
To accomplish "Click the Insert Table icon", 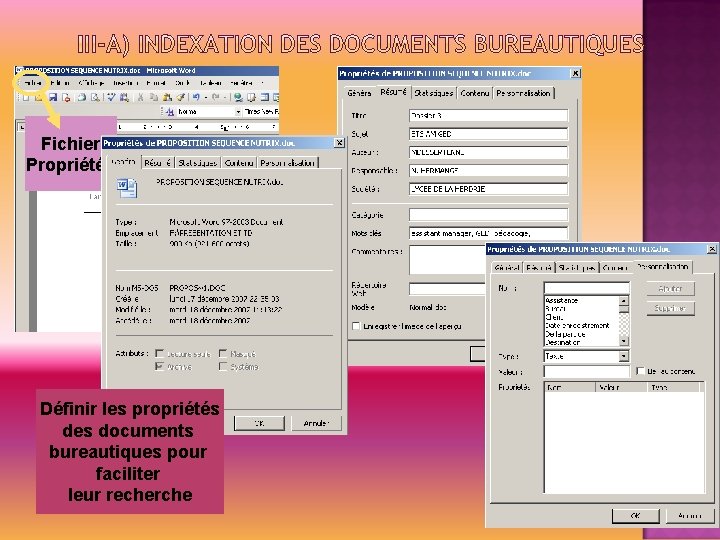I will (264, 97).
